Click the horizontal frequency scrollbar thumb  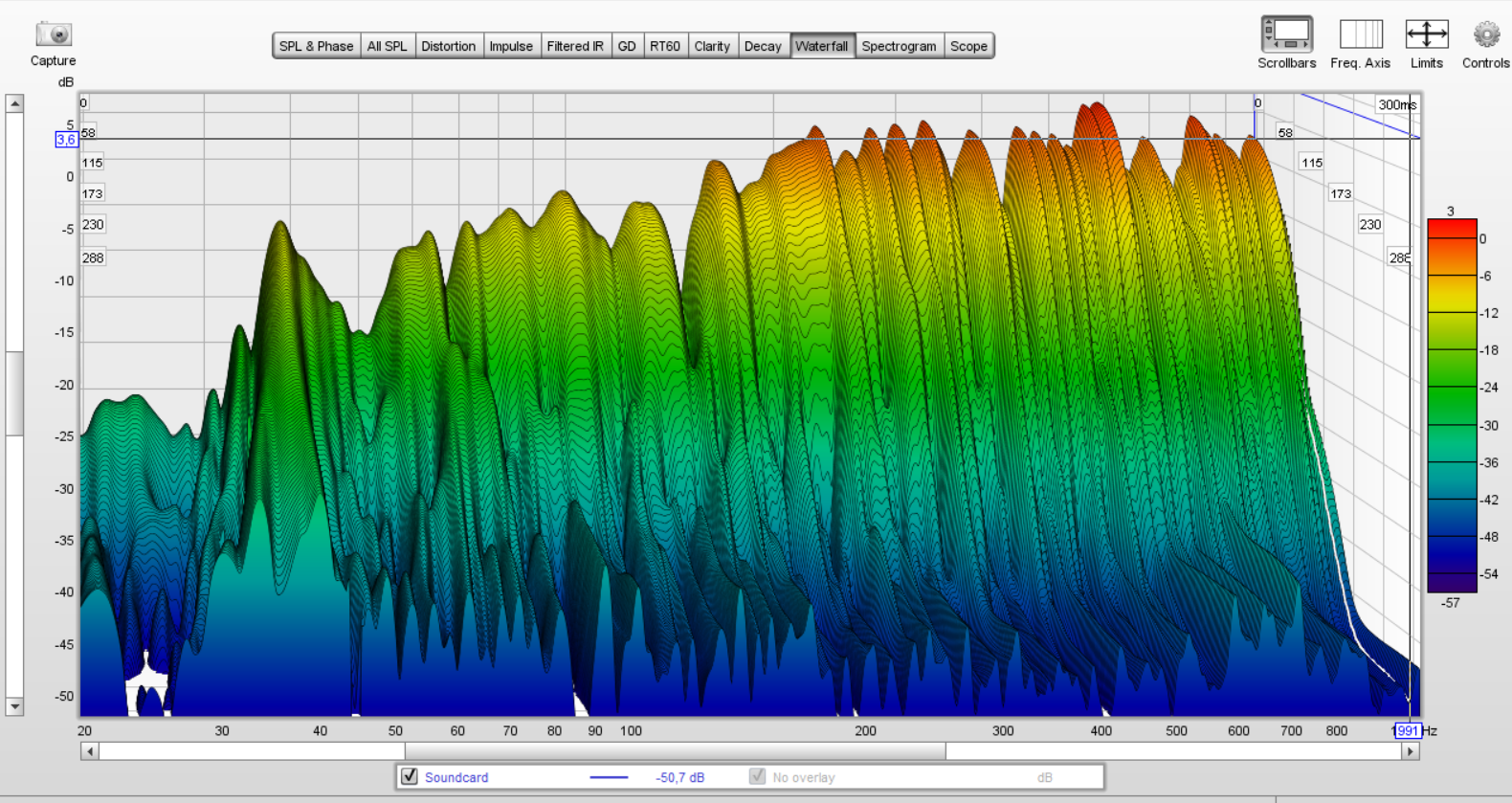click(x=675, y=751)
